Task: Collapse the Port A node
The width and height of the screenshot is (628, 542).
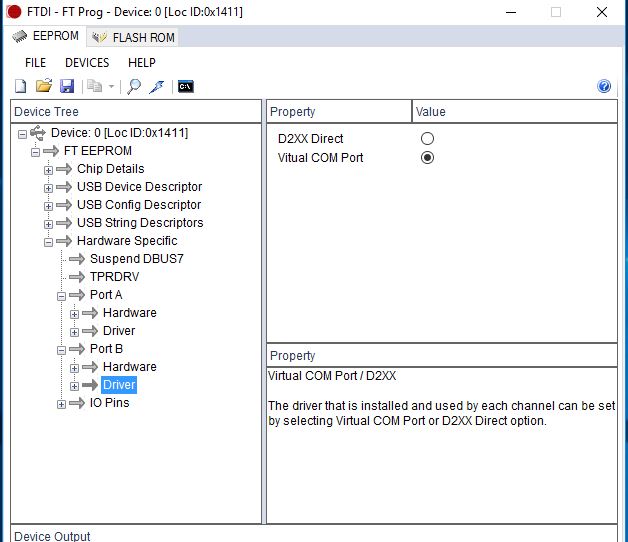Action: (x=61, y=296)
